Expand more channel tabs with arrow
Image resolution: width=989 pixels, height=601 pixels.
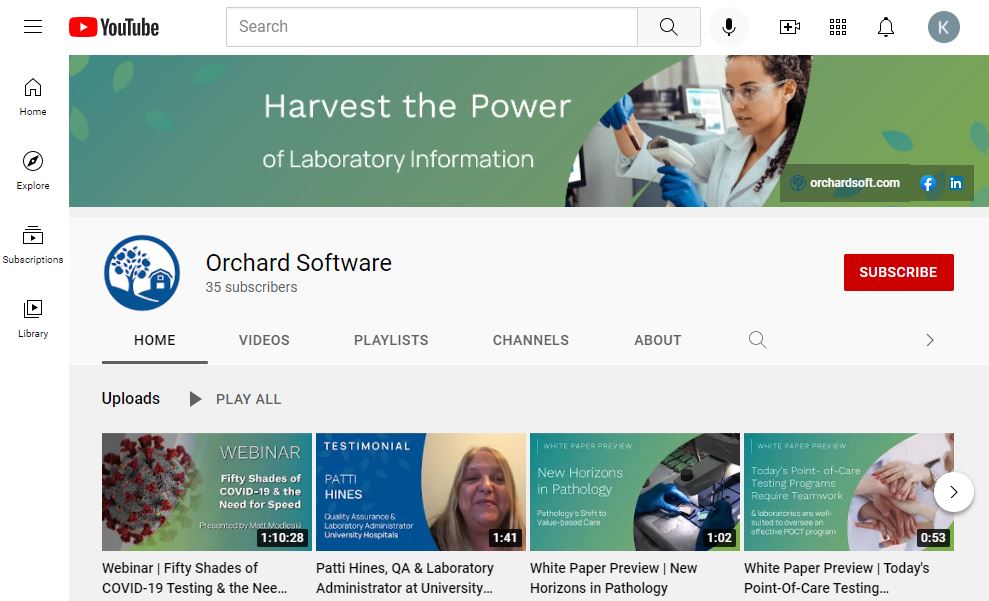click(x=930, y=341)
